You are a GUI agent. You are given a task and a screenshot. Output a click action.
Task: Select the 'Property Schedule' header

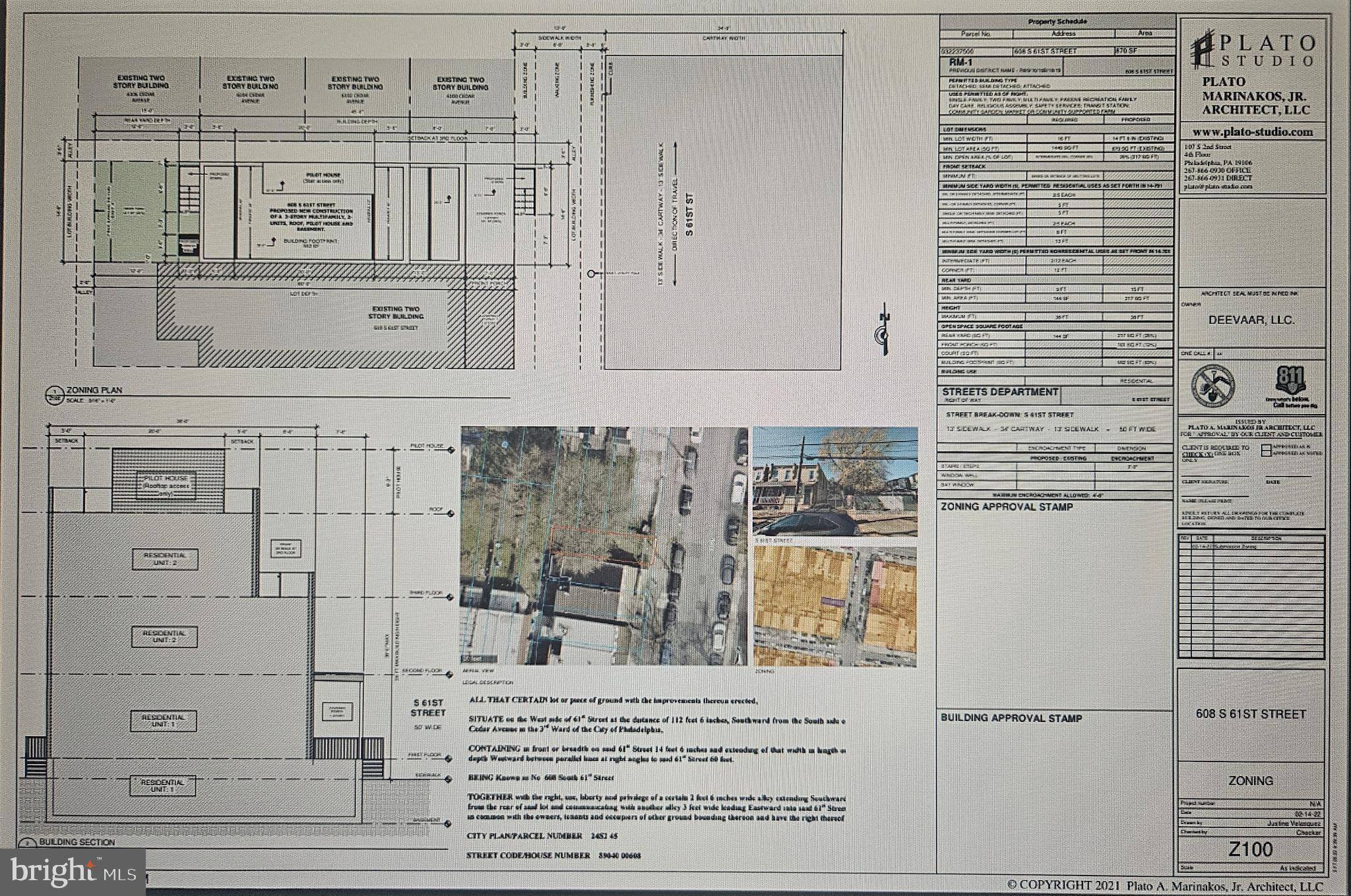(1057, 22)
